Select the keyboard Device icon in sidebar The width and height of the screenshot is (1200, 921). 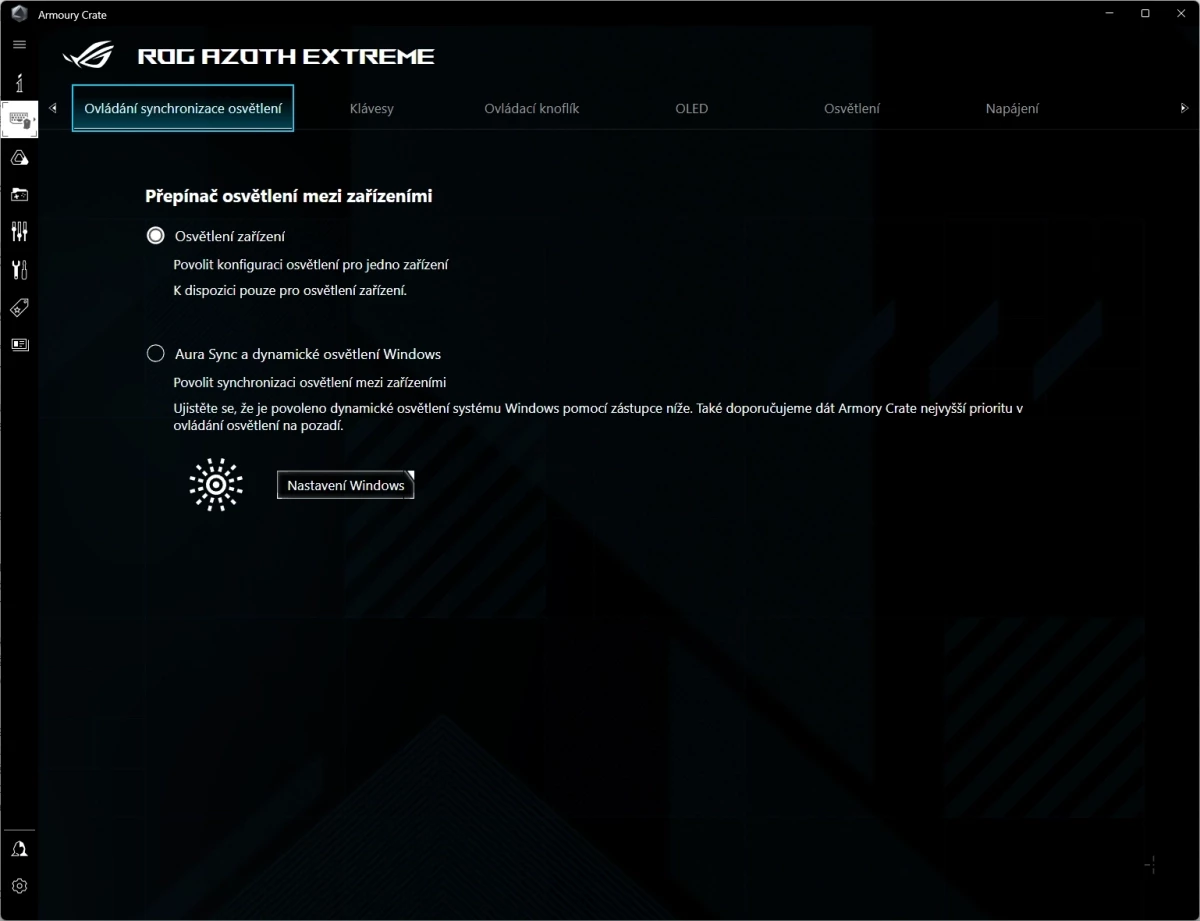click(x=20, y=120)
